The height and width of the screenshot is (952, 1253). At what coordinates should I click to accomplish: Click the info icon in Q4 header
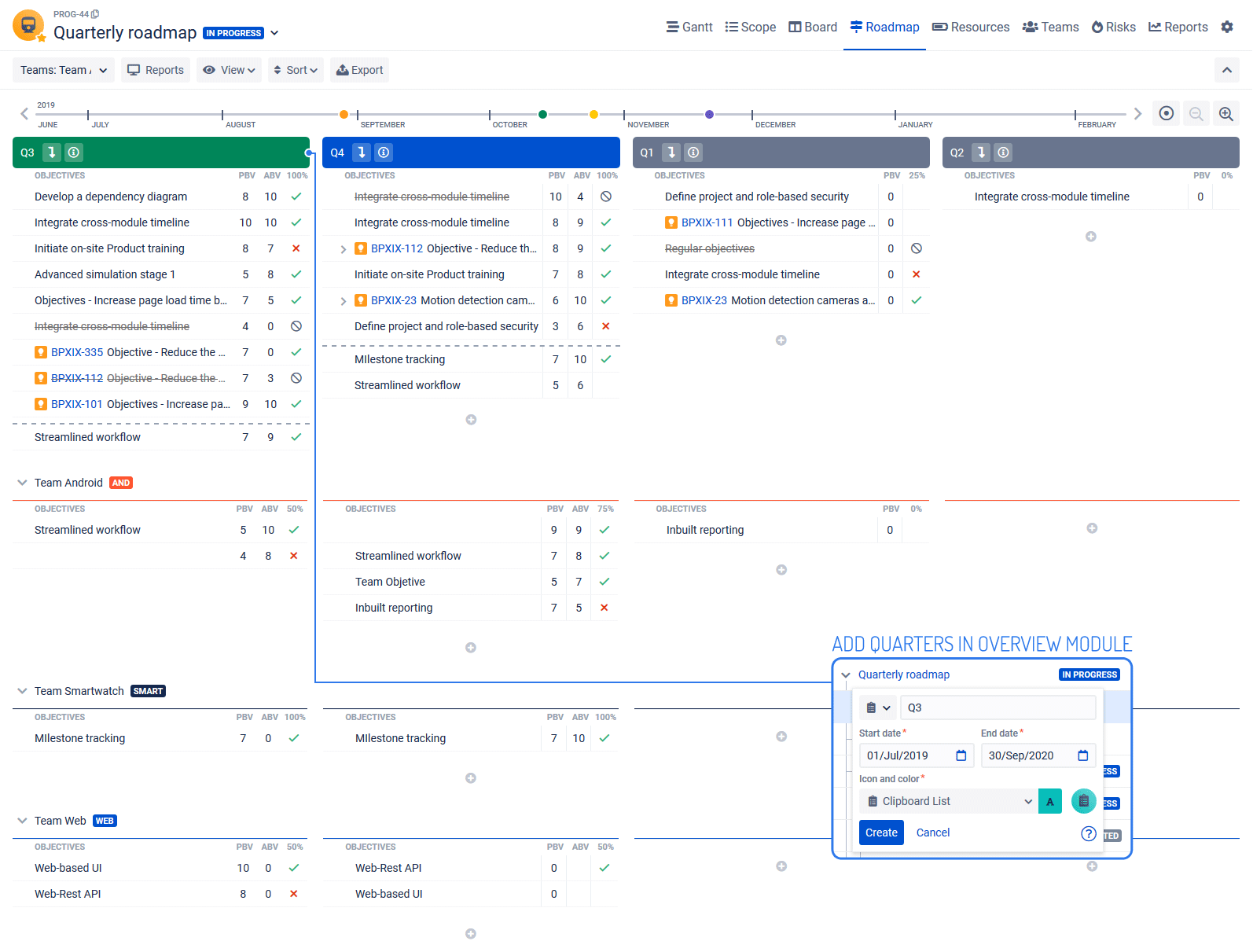pos(384,153)
